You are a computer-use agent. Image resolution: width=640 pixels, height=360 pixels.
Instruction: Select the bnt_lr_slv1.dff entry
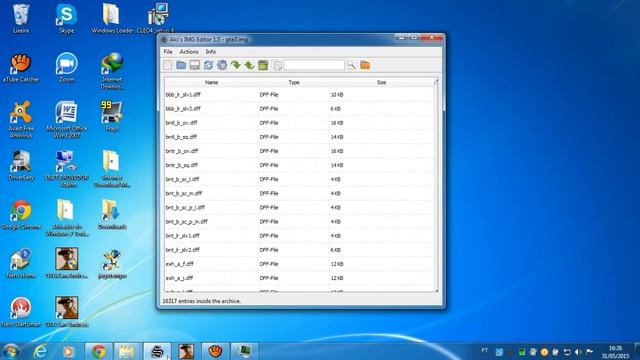(x=299, y=236)
